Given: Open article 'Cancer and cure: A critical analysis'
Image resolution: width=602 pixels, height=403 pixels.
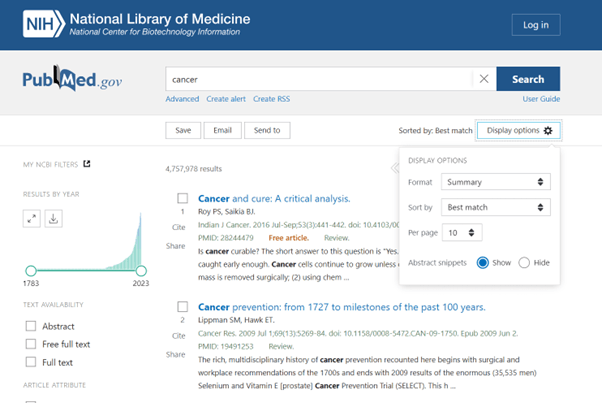Looking at the screenshot, I should (274, 198).
